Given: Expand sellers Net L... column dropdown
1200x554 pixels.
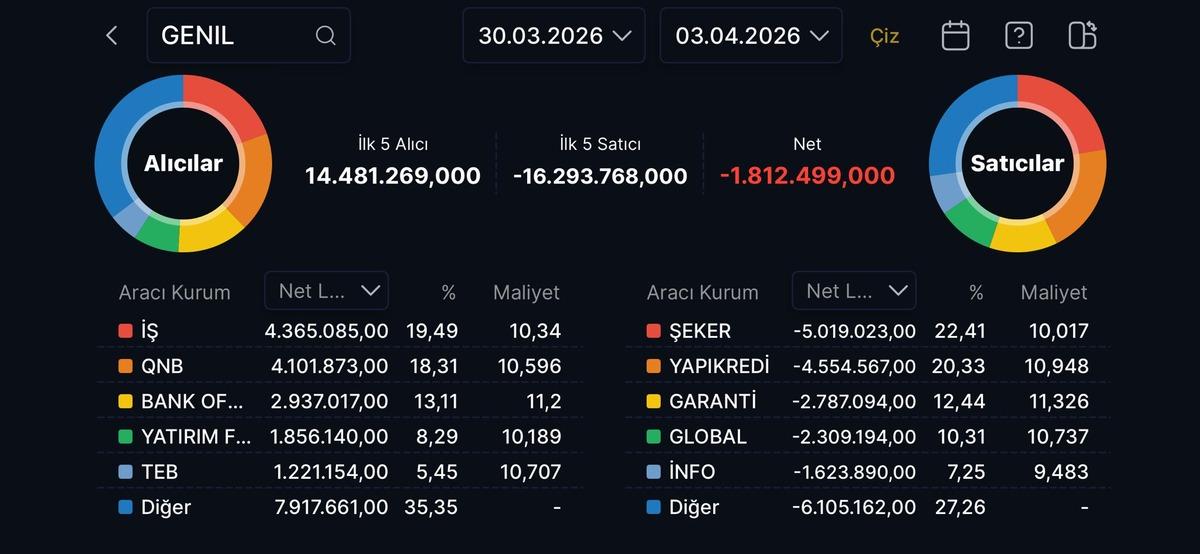Looking at the screenshot, I should 854,291.
